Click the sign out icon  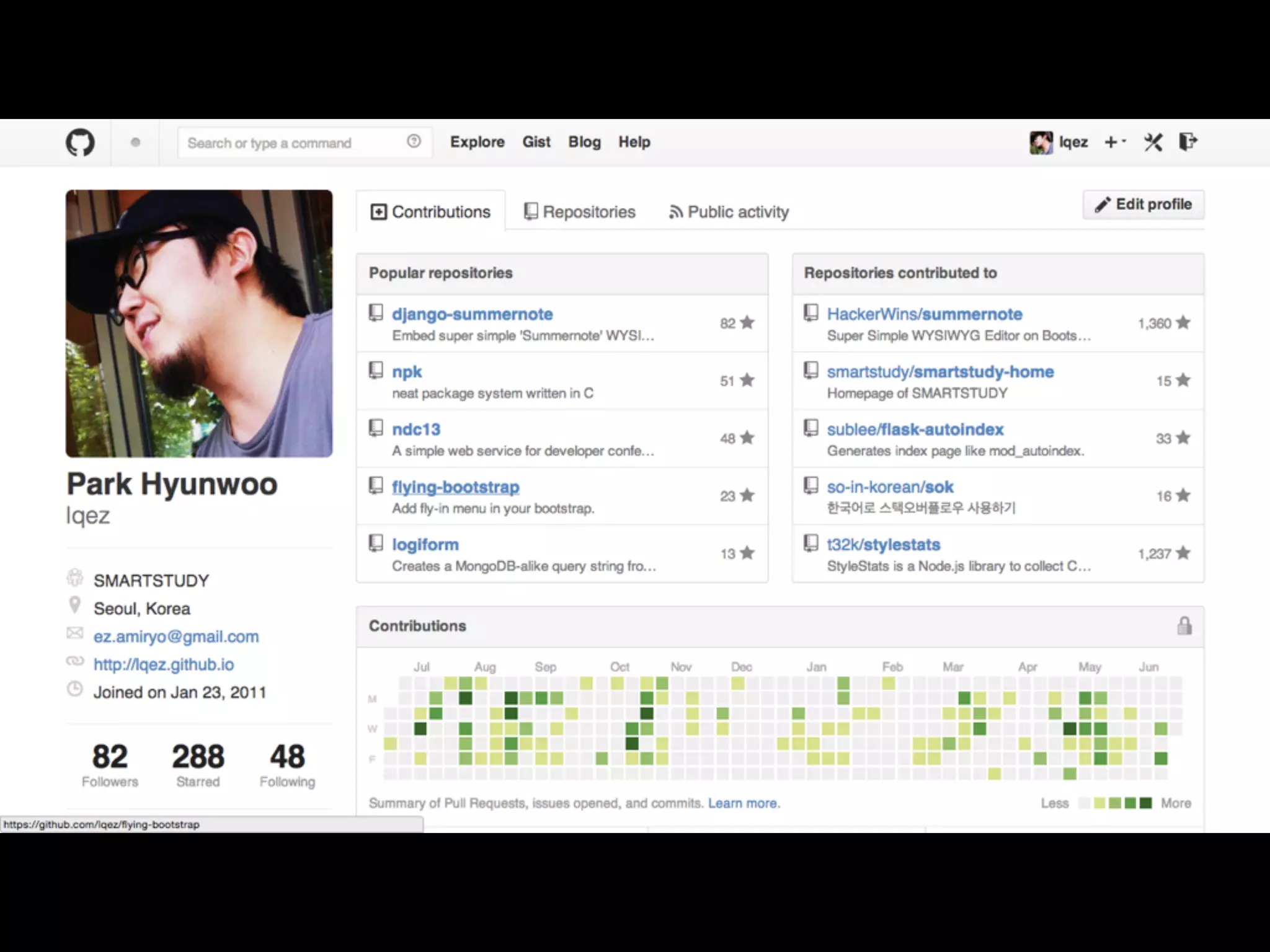tap(1188, 142)
